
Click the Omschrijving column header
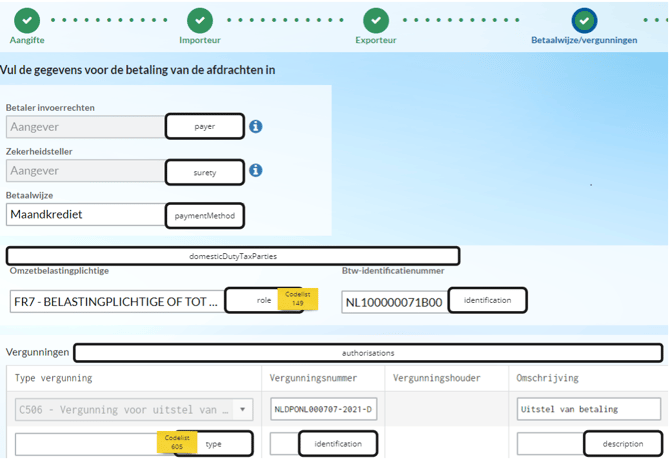click(547, 378)
